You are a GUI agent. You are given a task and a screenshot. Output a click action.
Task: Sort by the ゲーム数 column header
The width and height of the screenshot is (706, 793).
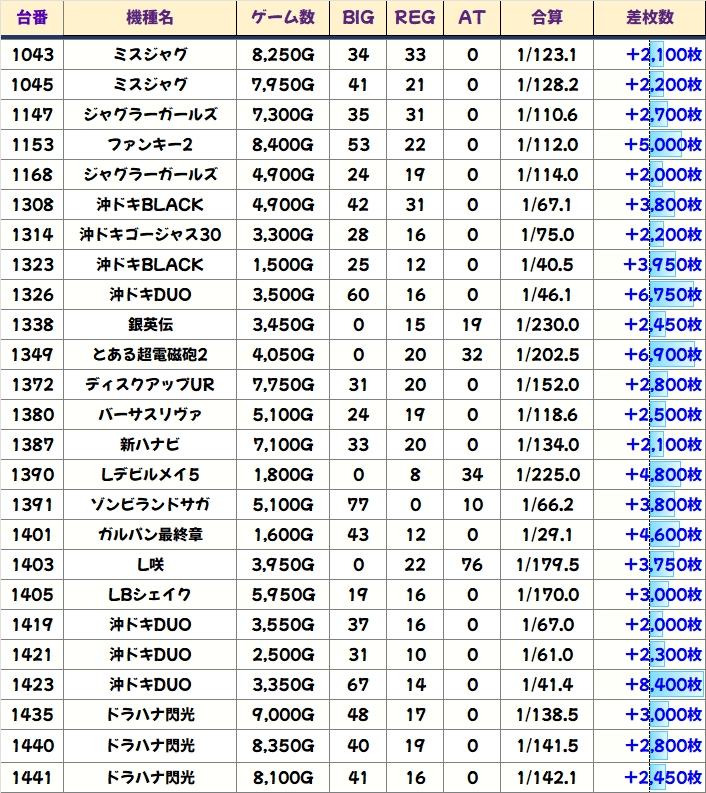pyautogui.click(x=283, y=18)
